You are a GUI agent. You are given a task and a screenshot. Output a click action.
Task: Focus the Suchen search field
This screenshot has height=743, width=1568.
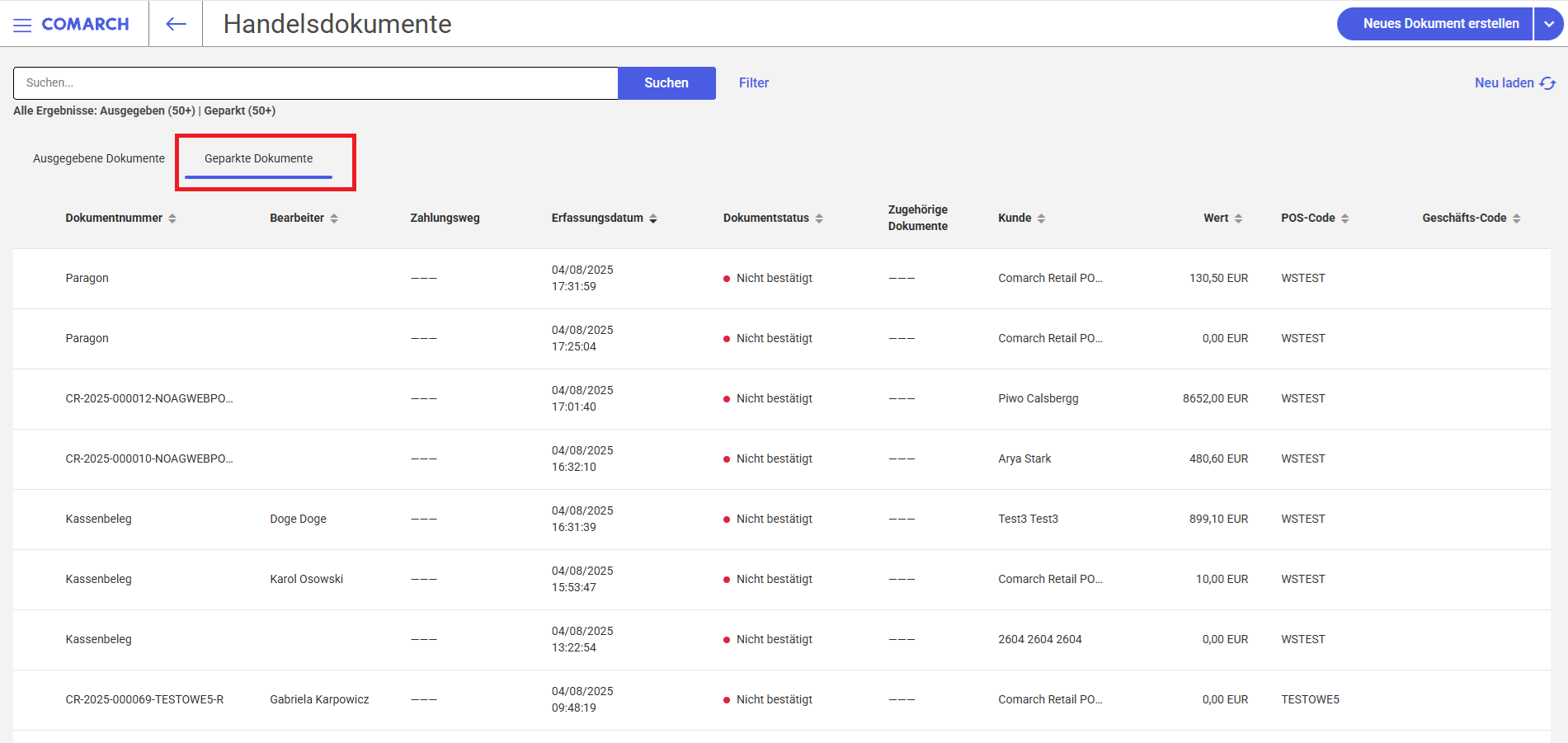(x=316, y=83)
